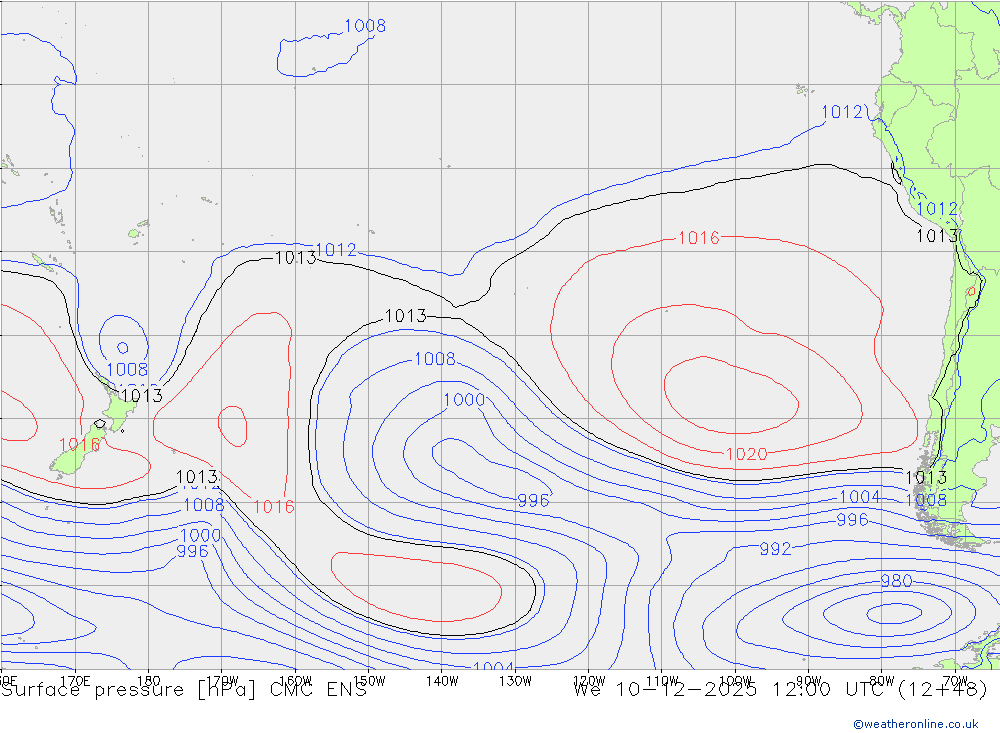This screenshot has width=1000, height=733.
Task: Click the 'Surface pressure [hPa] CMC ENS' title
Action: point(184,690)
